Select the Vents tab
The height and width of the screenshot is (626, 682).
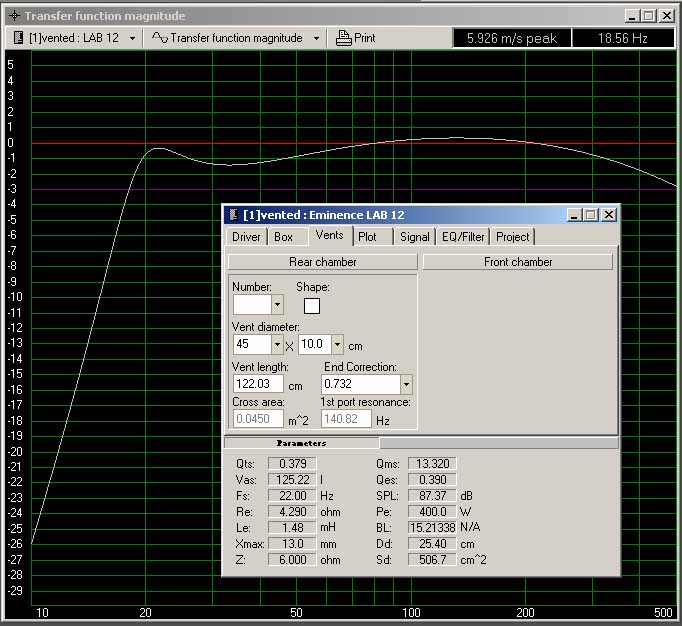[x=330, y=235]
